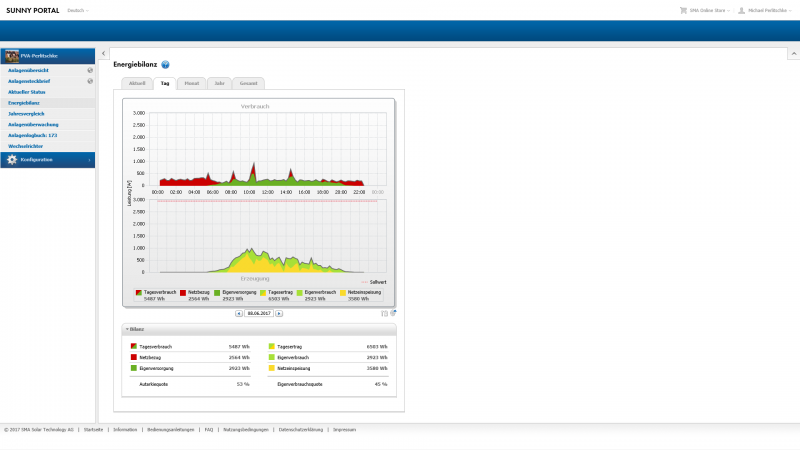This screenshot has height=450, width=800.
Task: Open the PVA plant thumbnail image
Action: coord(12,56)
